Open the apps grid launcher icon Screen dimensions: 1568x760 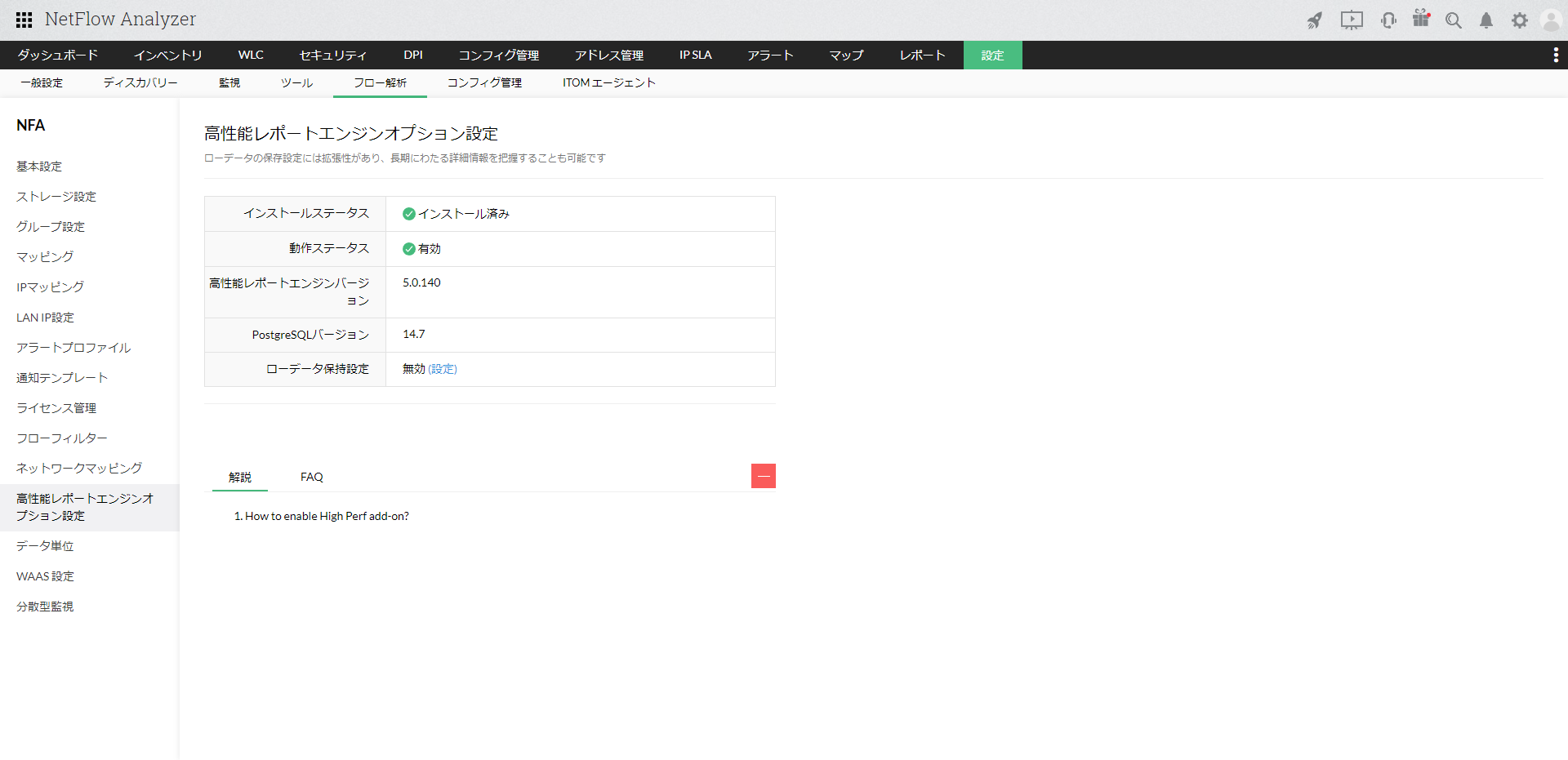click(24, 20)
